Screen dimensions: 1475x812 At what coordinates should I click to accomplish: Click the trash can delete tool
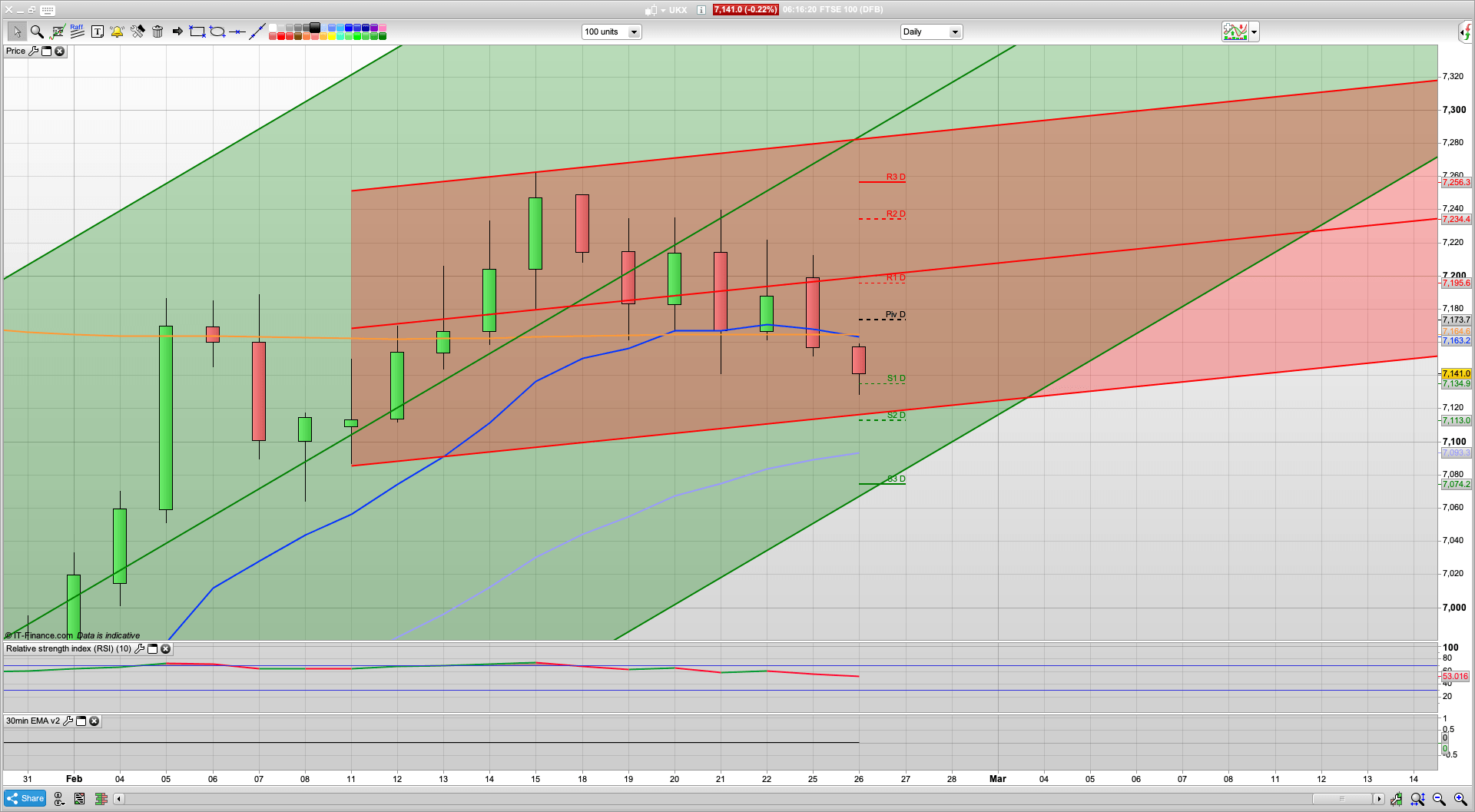coord(157,31)
